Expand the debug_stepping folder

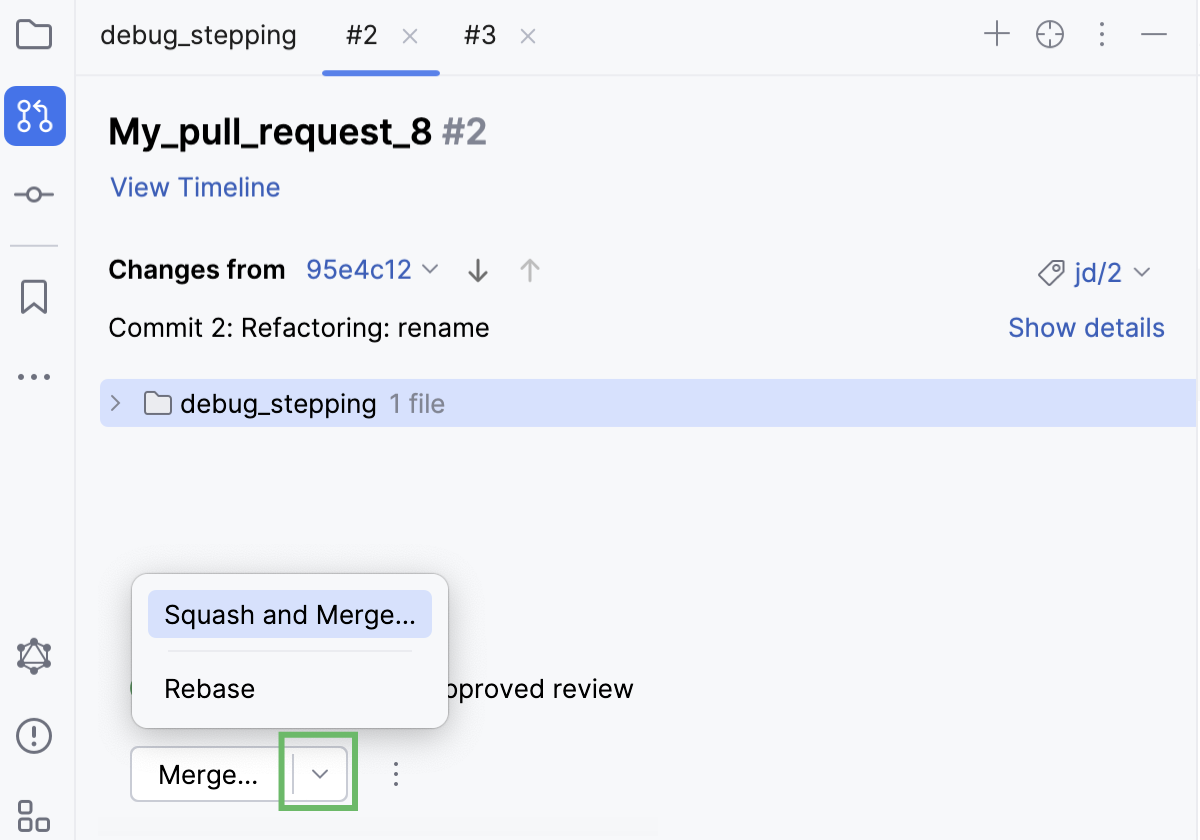click(115, 403)
